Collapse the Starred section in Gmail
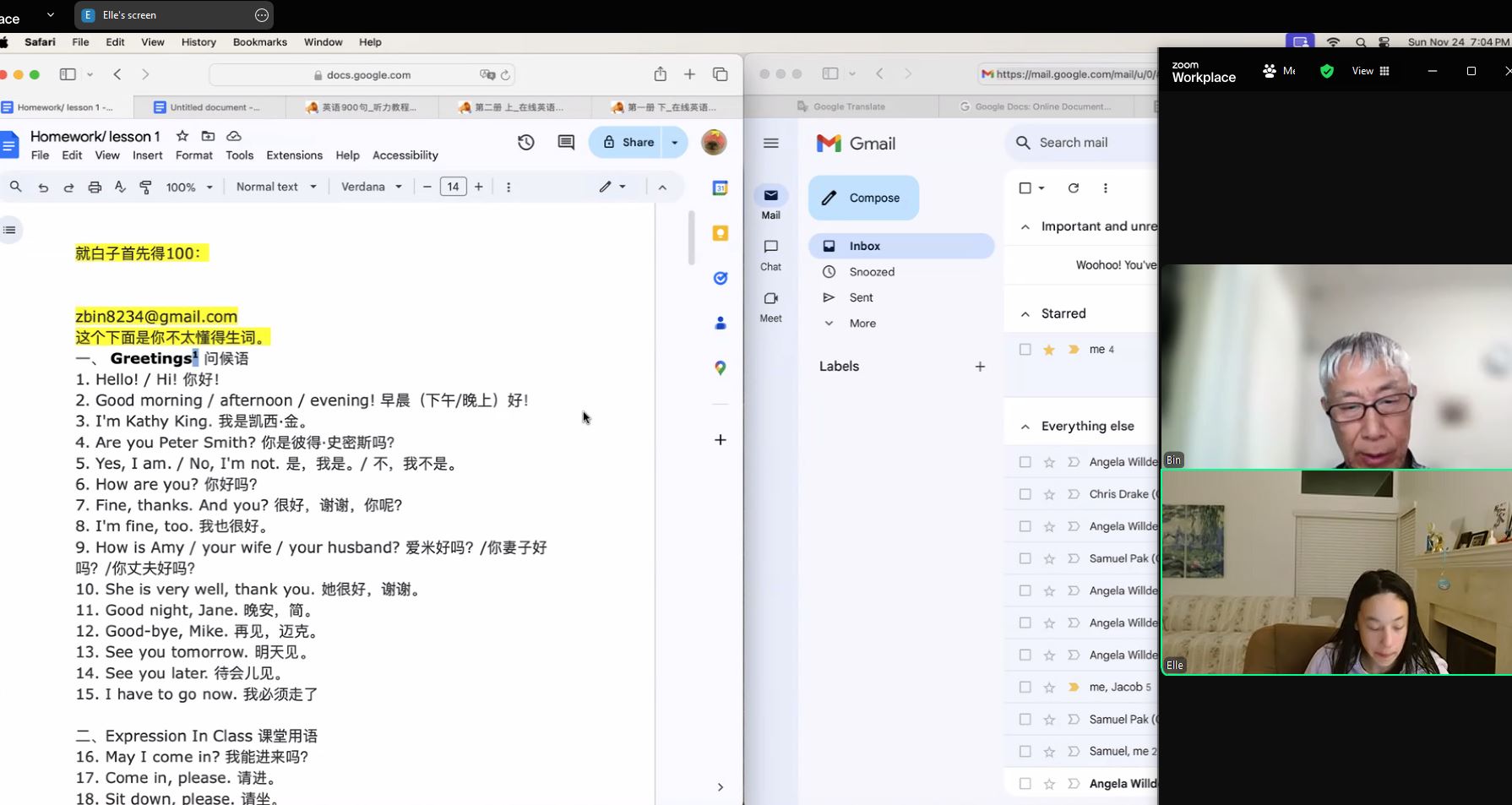Viewport: 1512px width, 805px height. click(x=1025, y=313)
